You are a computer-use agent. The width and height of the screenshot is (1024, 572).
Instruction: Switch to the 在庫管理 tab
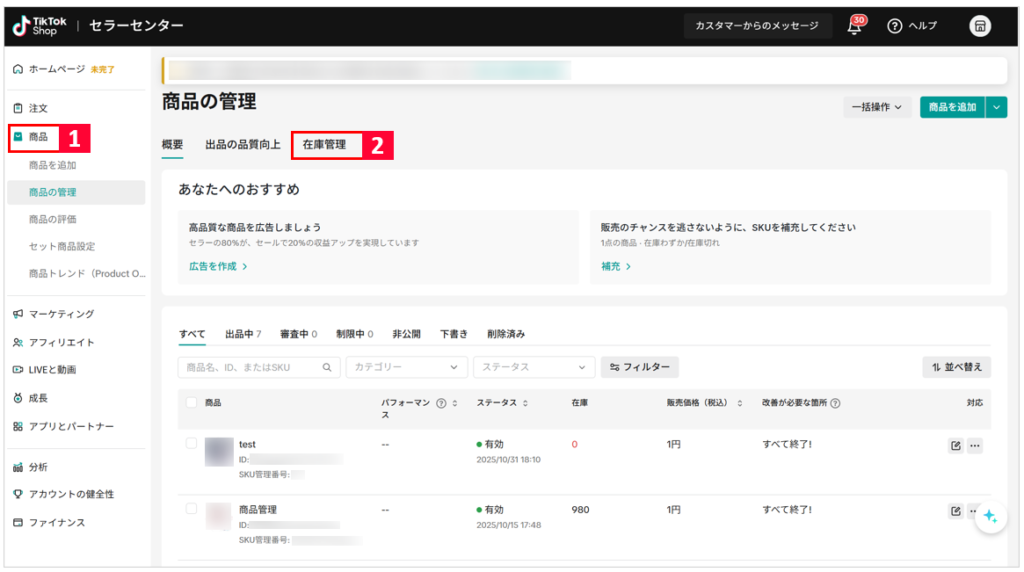pyautogui.click(x=324, y=145)
